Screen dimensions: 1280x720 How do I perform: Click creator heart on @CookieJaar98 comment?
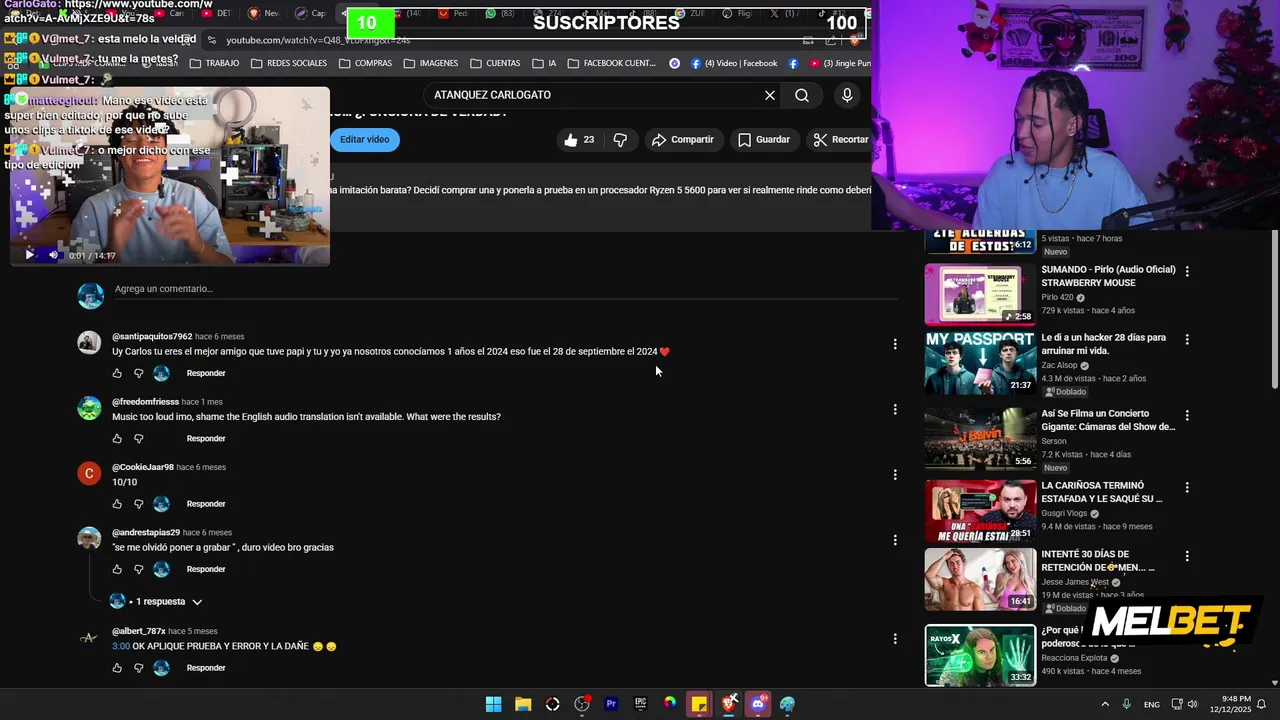161,504
